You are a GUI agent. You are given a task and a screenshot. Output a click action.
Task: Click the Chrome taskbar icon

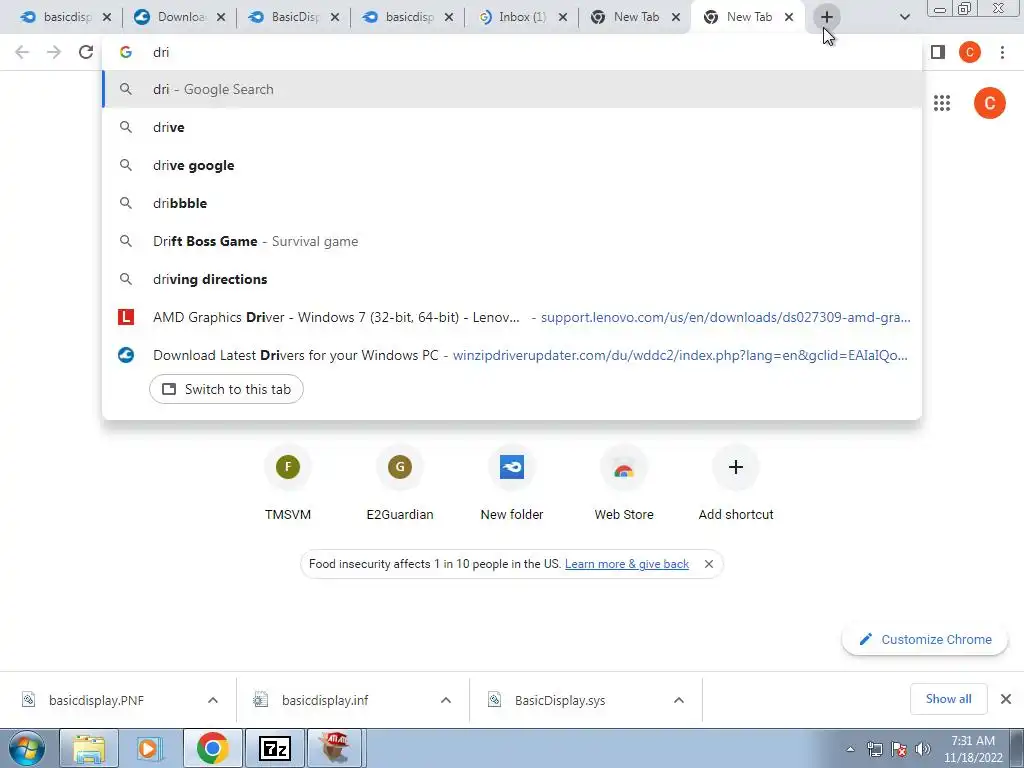[x=212, y=748]
